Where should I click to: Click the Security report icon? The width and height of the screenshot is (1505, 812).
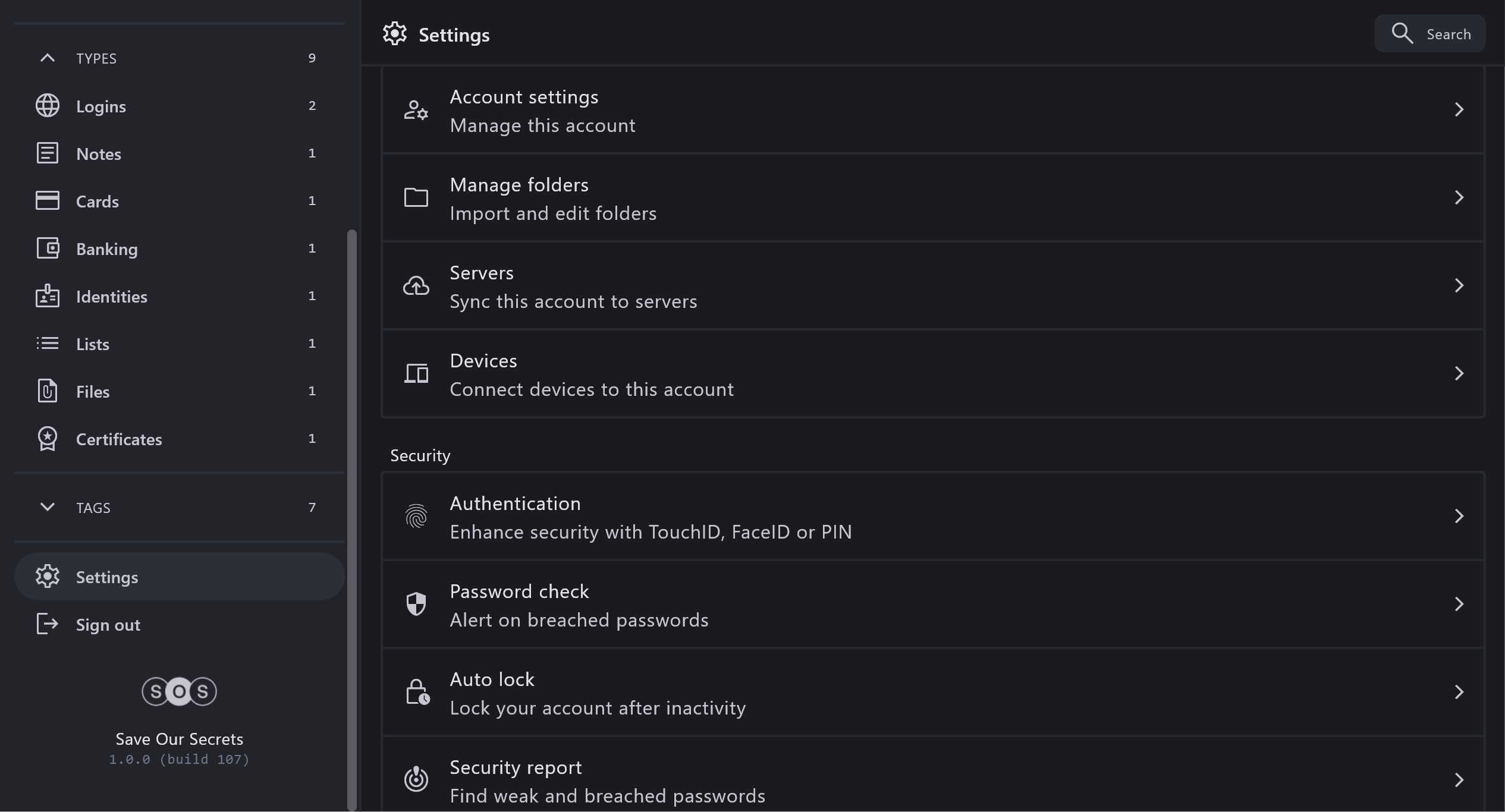pos(416,779)
